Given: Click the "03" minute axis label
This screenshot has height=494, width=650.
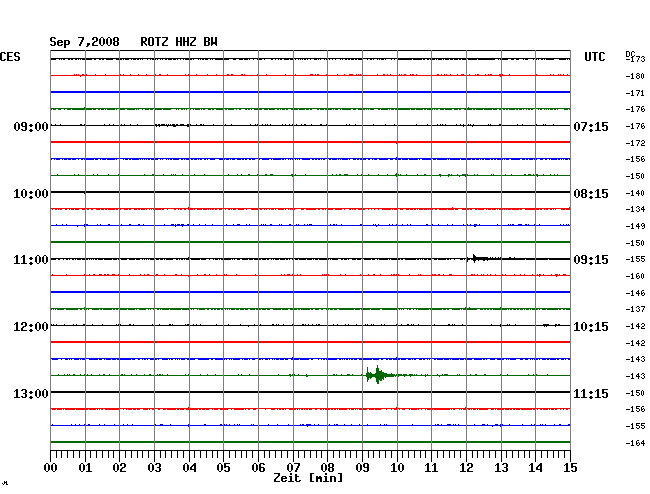Looking at the screenshot, I should coord(155,468).
